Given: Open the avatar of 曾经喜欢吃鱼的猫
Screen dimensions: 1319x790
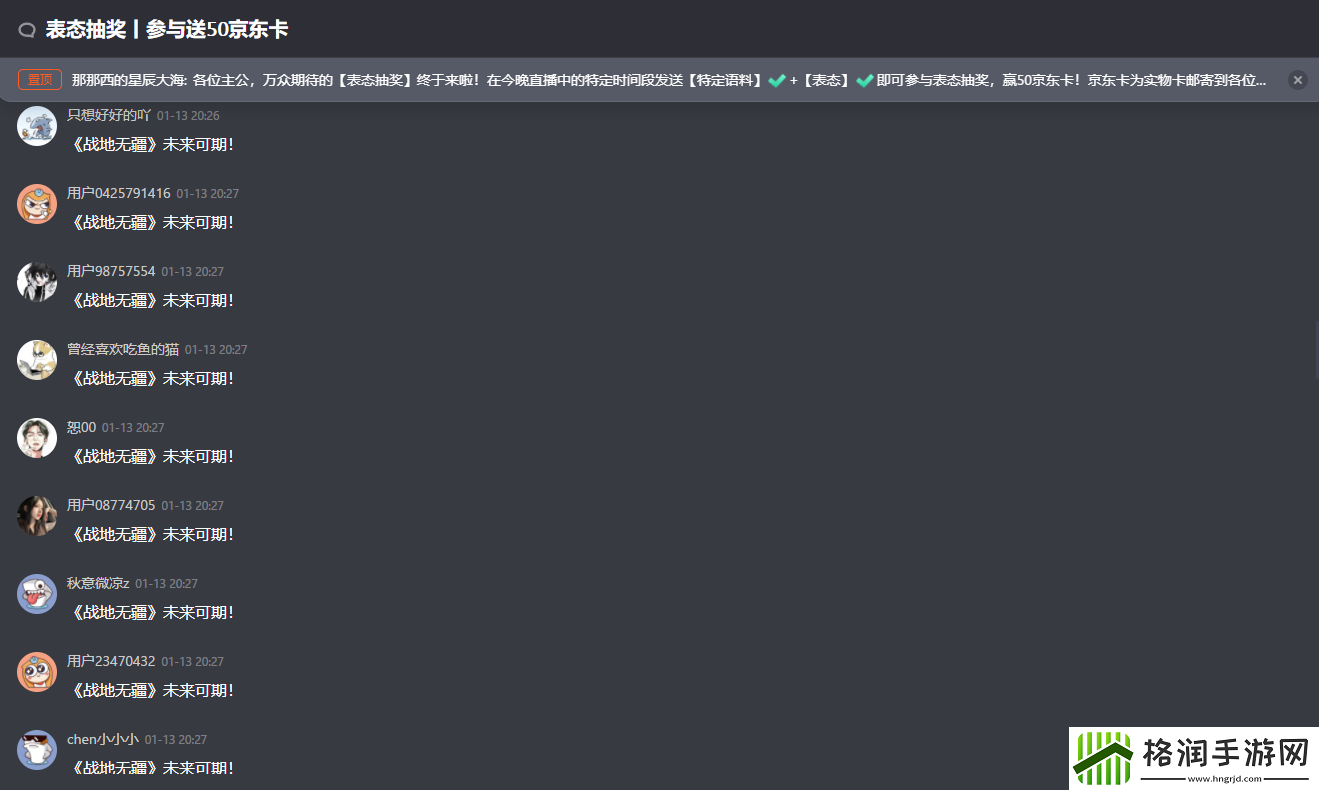Looking at the screenshot, I should 37,360.
